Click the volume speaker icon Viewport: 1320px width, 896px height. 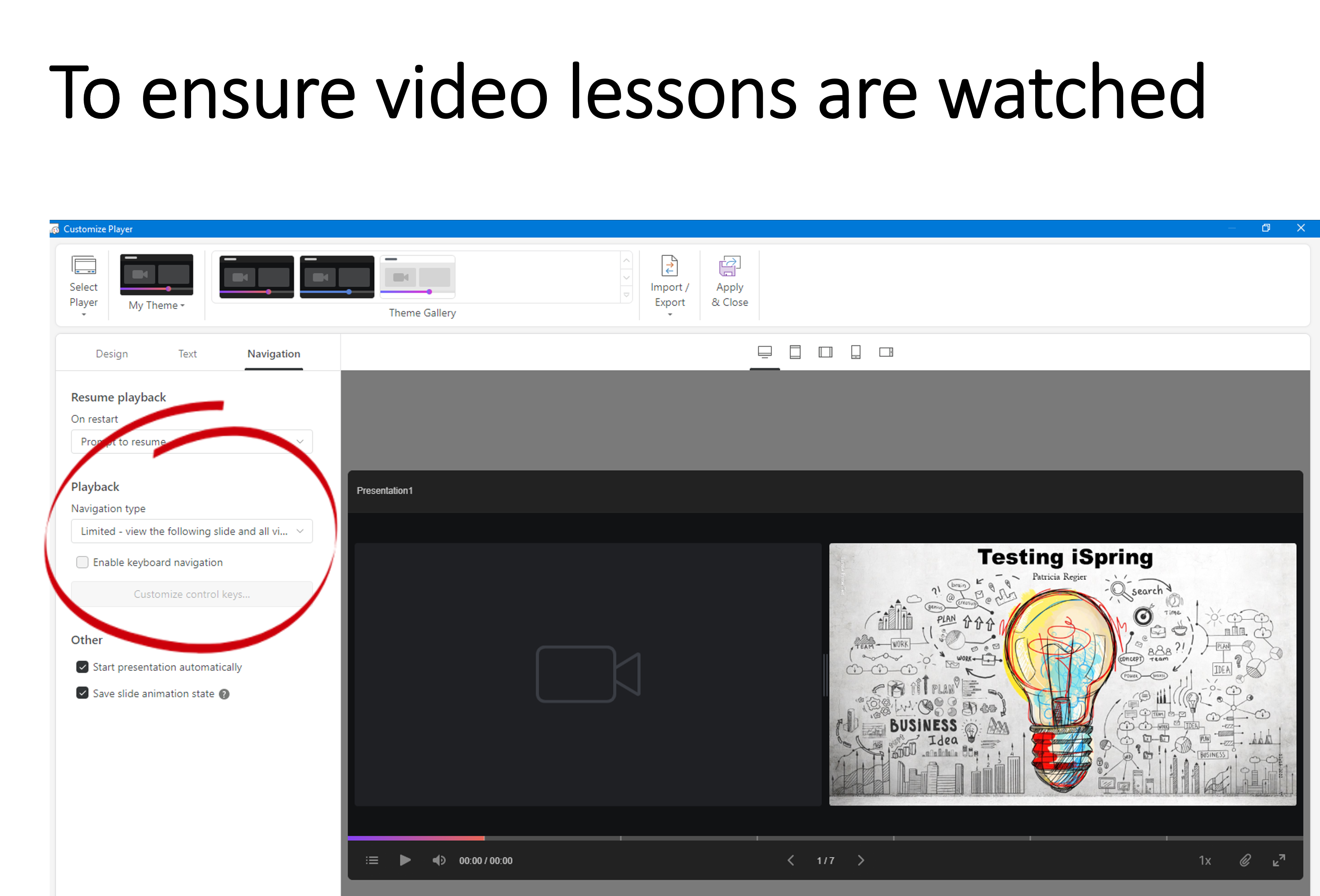coord(439,860)
